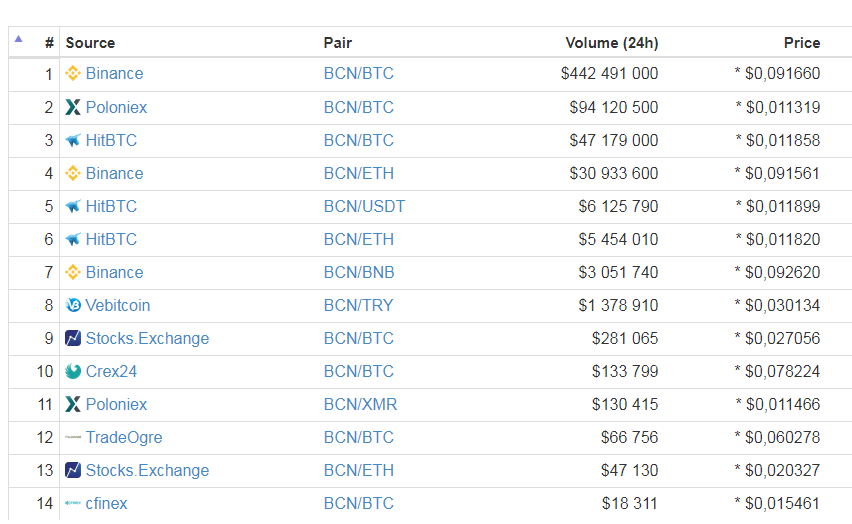This screenshot has width=852, height=524.
Task: Click the Stocks.Exchange logo icon in row 9
Action: click(x=73, y=338)
